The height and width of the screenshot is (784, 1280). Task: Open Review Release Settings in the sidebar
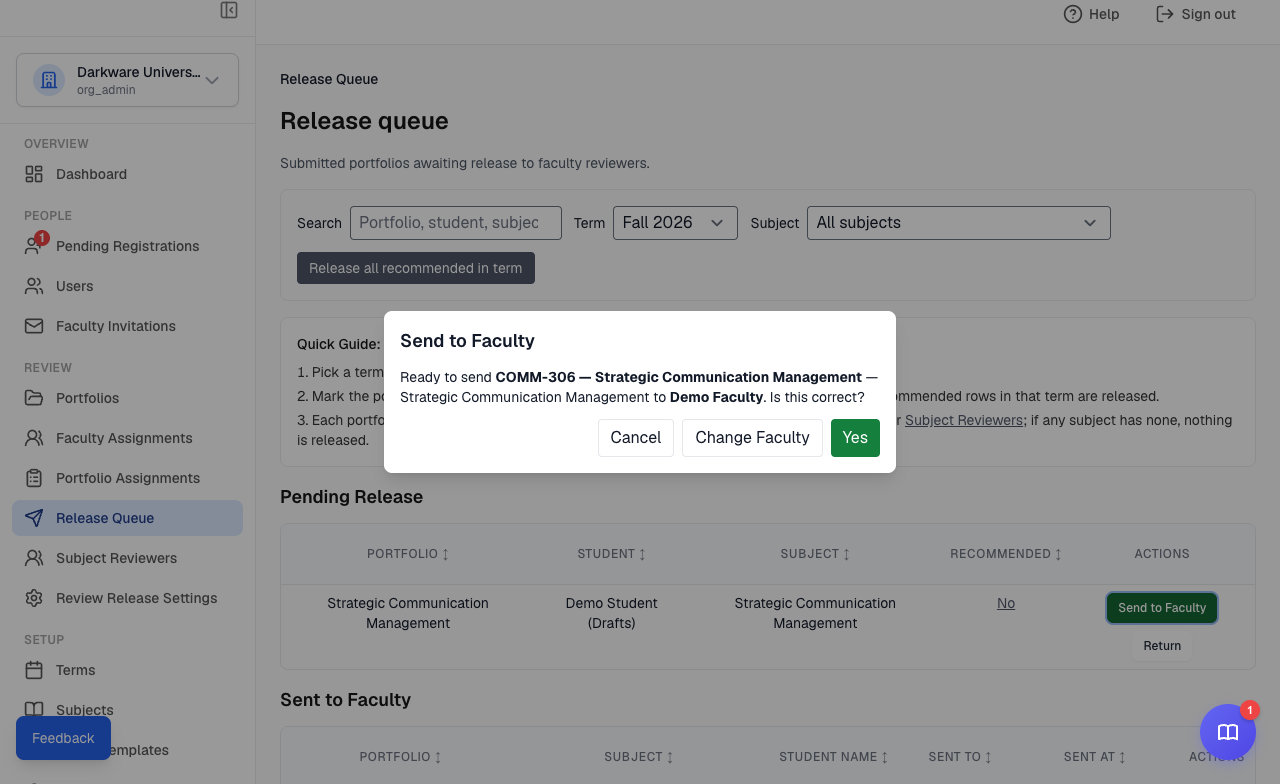(x=127, y=598)
